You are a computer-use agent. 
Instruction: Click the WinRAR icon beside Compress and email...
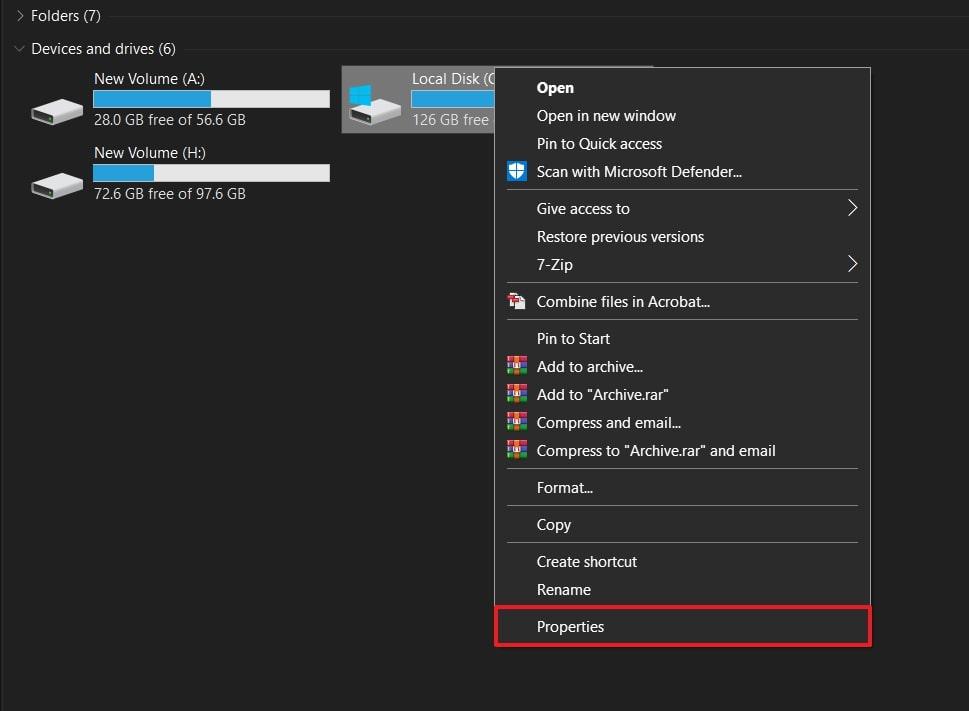[517, 423]
